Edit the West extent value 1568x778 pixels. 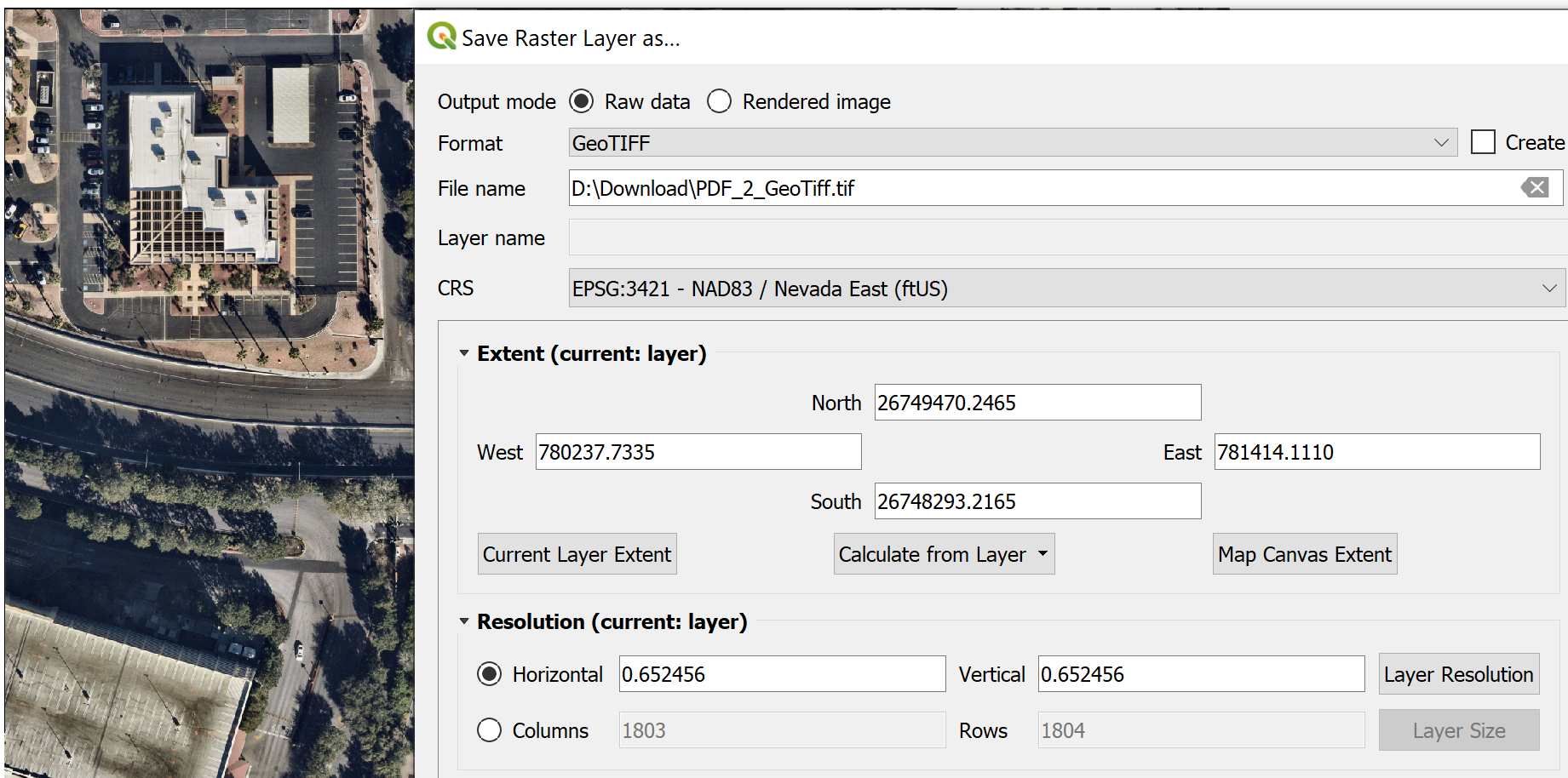point(698,452)
